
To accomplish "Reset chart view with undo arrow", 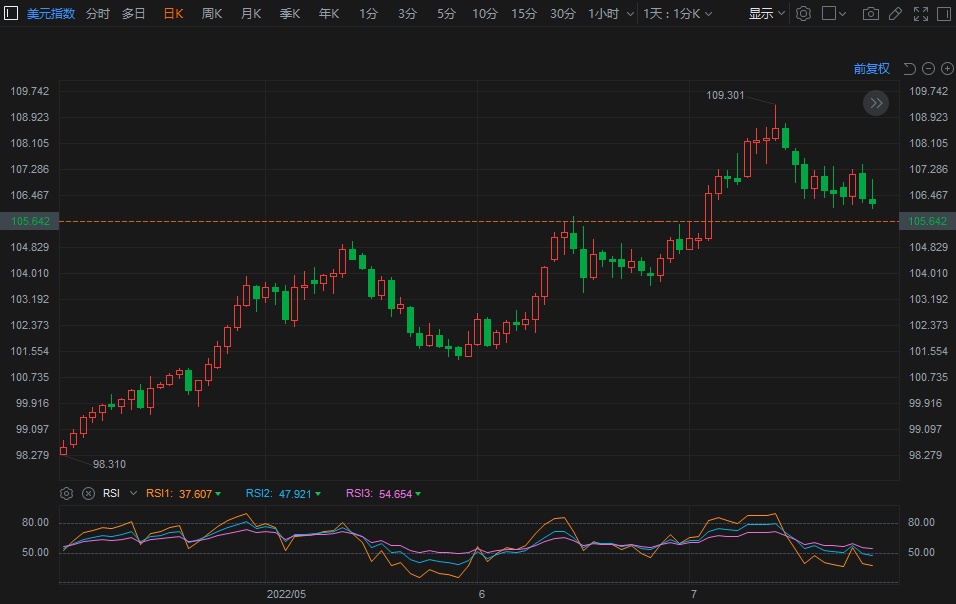I will [910, 68].
